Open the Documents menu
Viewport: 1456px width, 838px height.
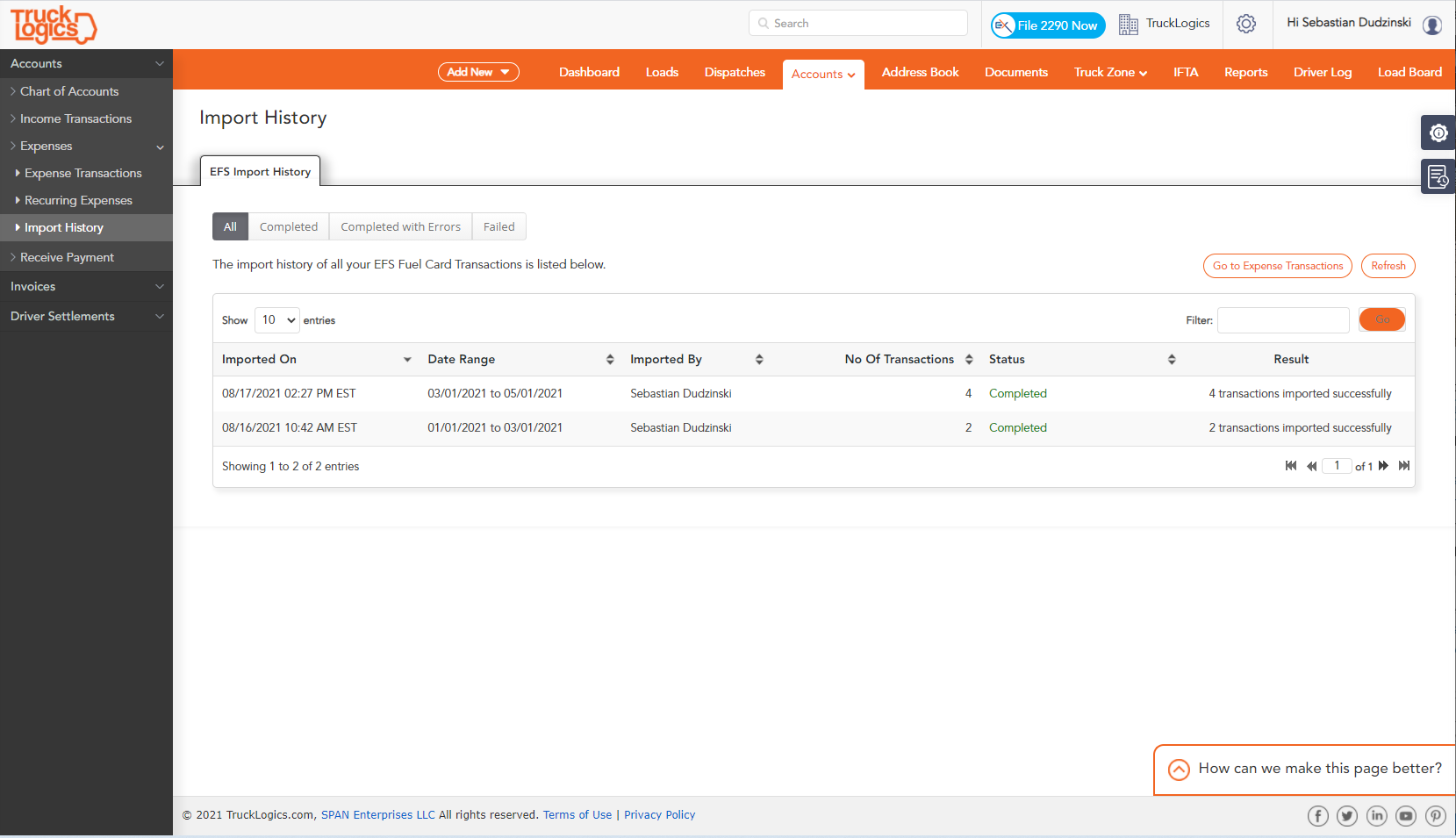[1016, 72]
